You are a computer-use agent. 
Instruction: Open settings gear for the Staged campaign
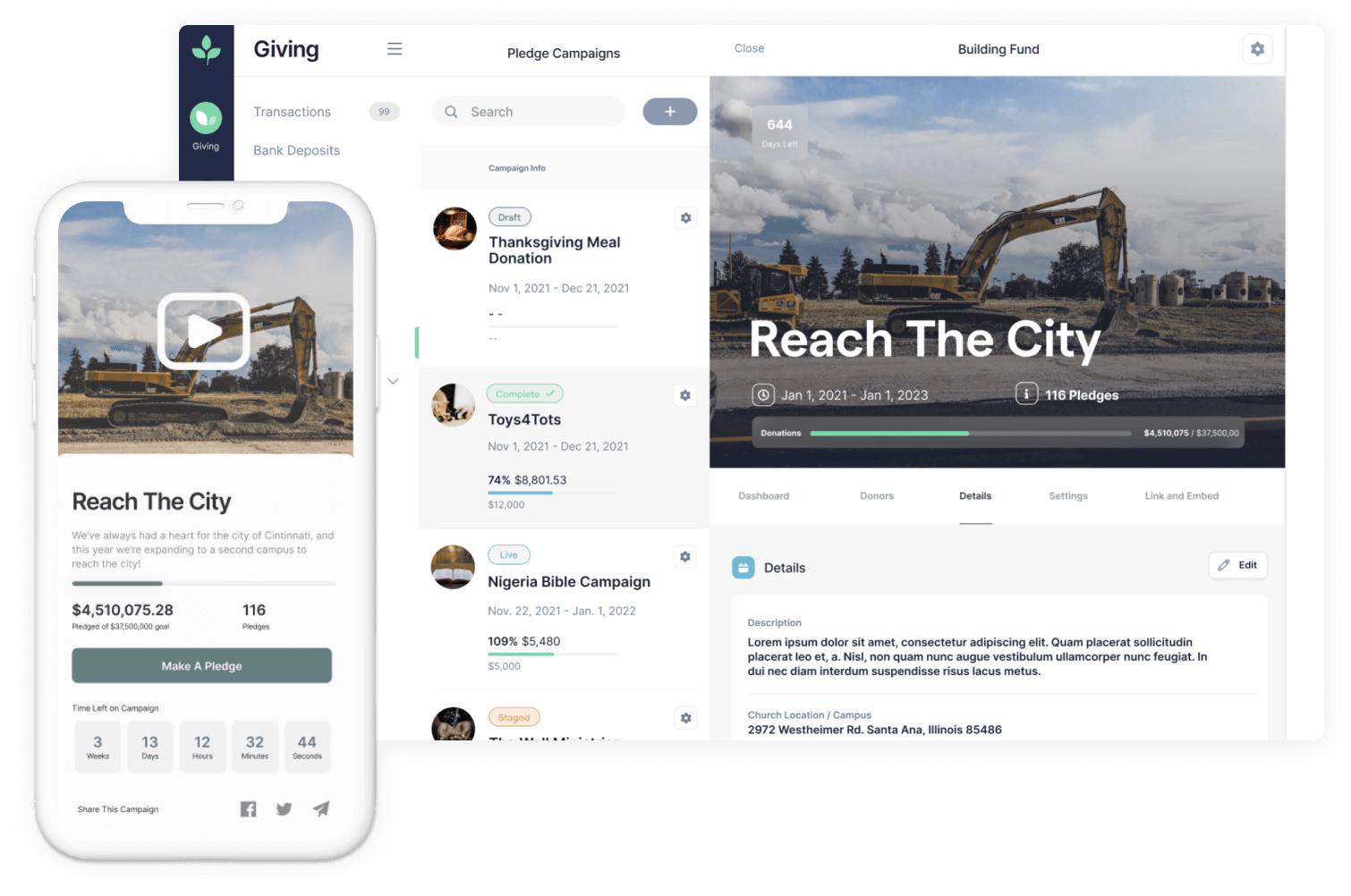pos(685,718)
